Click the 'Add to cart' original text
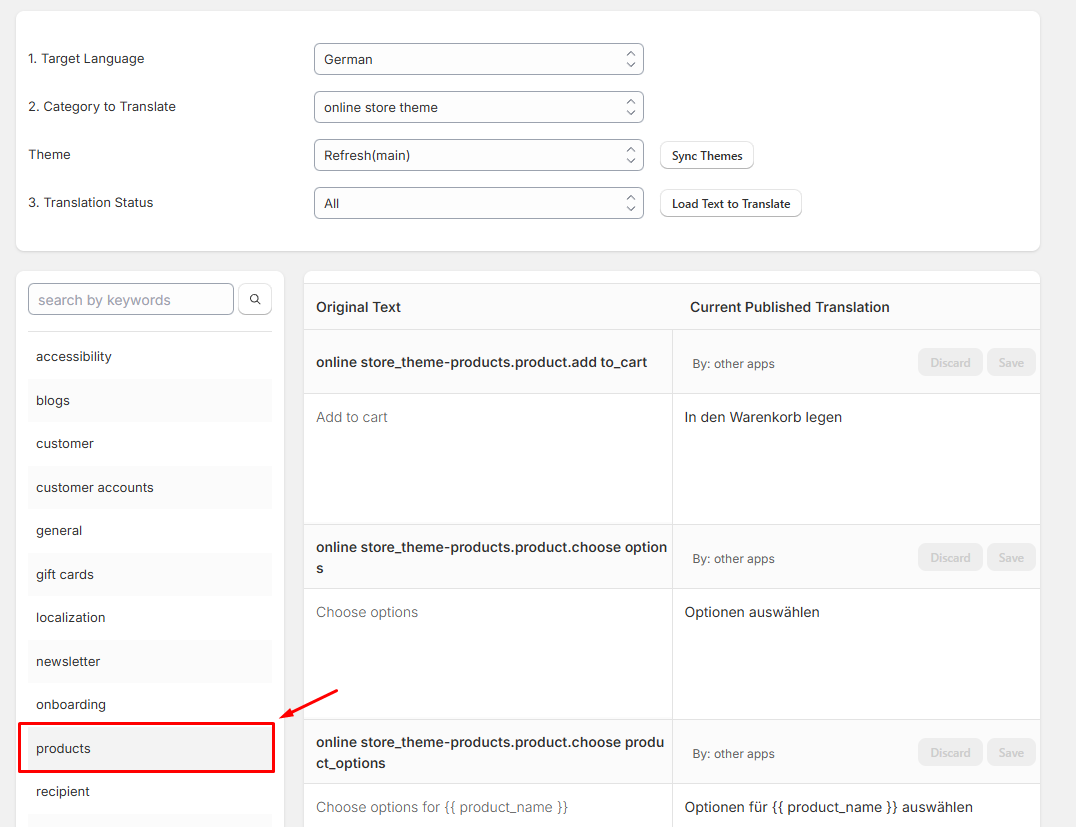 pos(351,417)
